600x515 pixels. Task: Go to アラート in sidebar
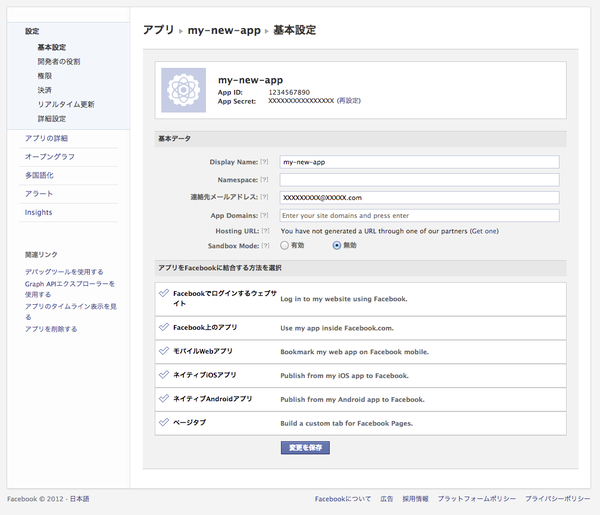(39, 194)
